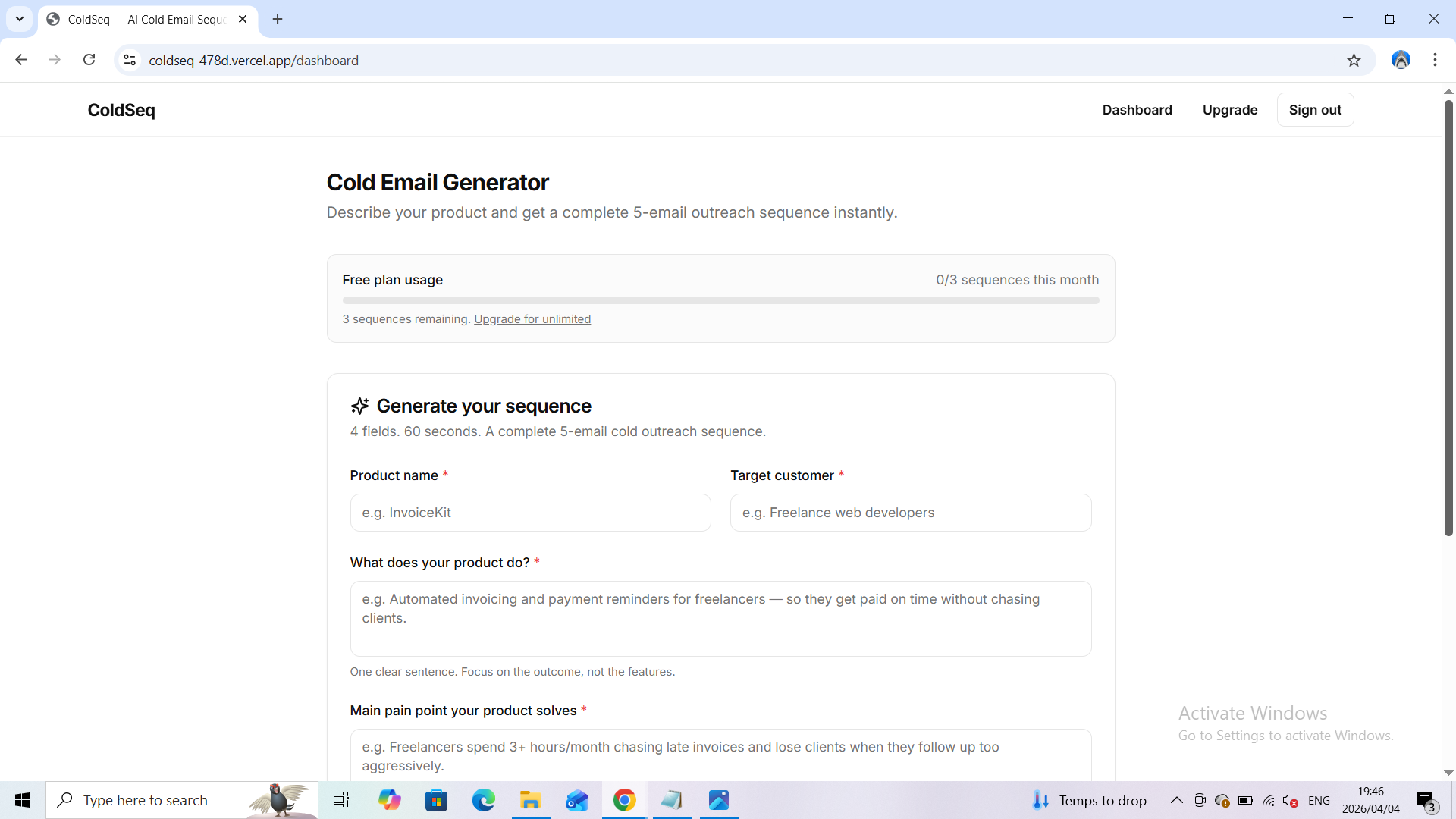Click the sparkle icon beside Generate your sequence
Image resolution: width=1456 pixels, height=819 pixels.
click(359, 406)
